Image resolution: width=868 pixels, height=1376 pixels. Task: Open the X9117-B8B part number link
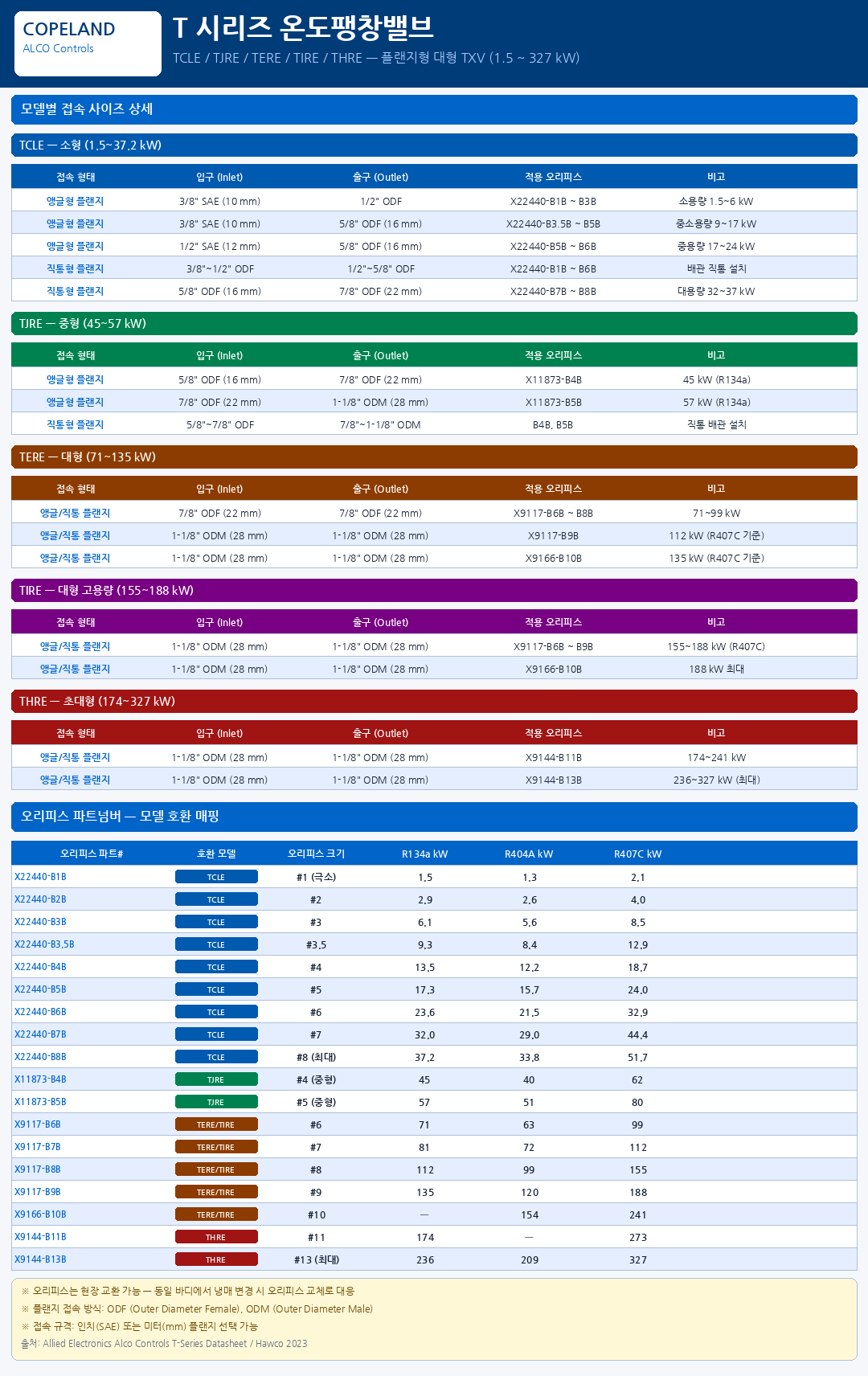point(38,1169)
